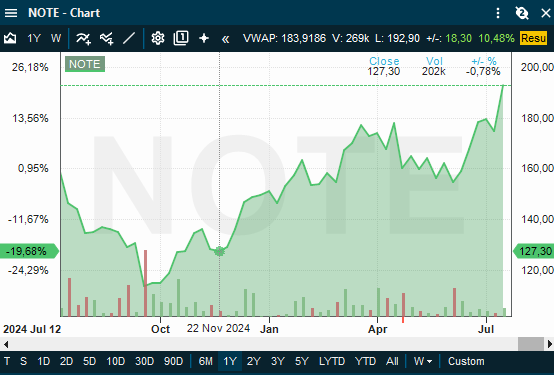Switch to 2Y time range
The width and height of the screenshot is (554, 375).
pos(254,361)
